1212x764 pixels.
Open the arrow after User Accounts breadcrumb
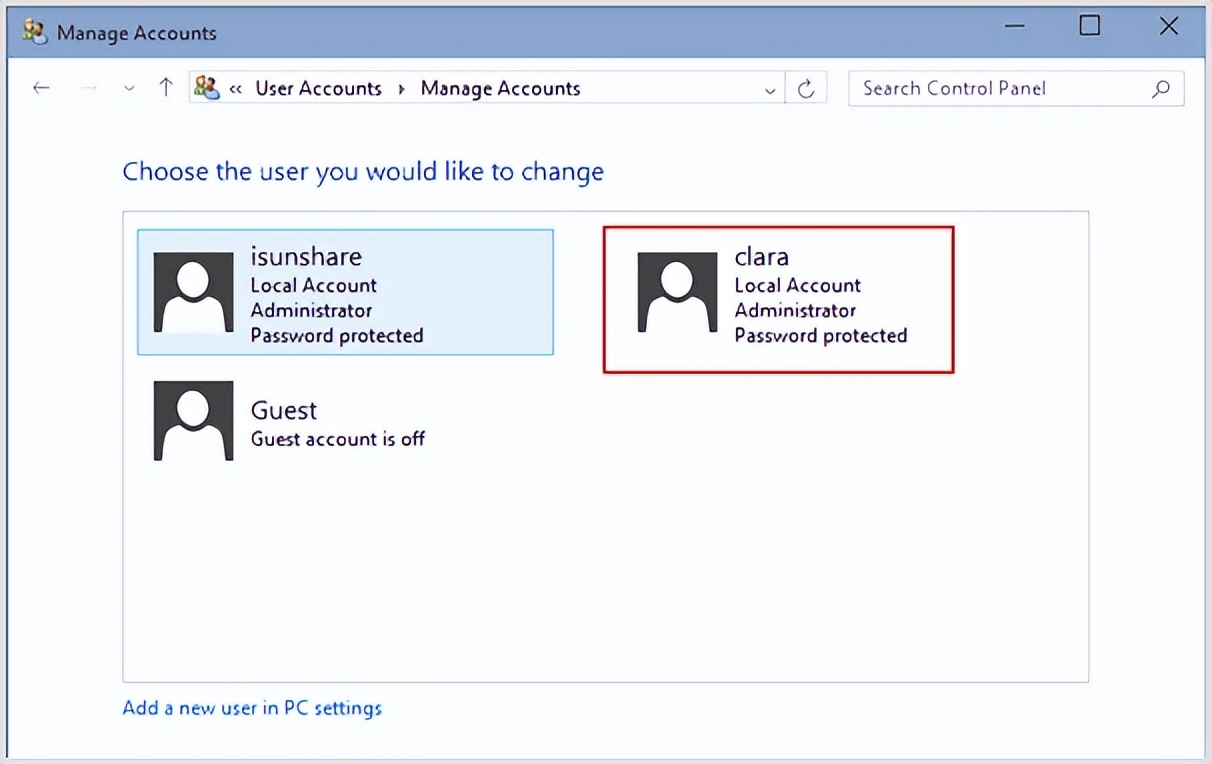[401, 89]
